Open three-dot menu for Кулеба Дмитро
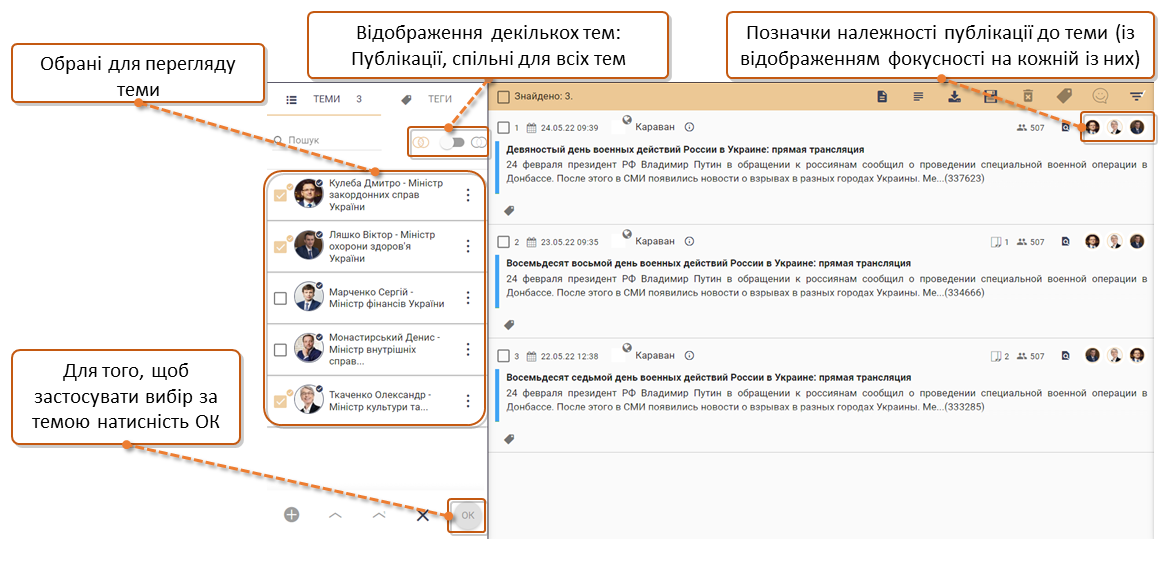 (467, 195)
